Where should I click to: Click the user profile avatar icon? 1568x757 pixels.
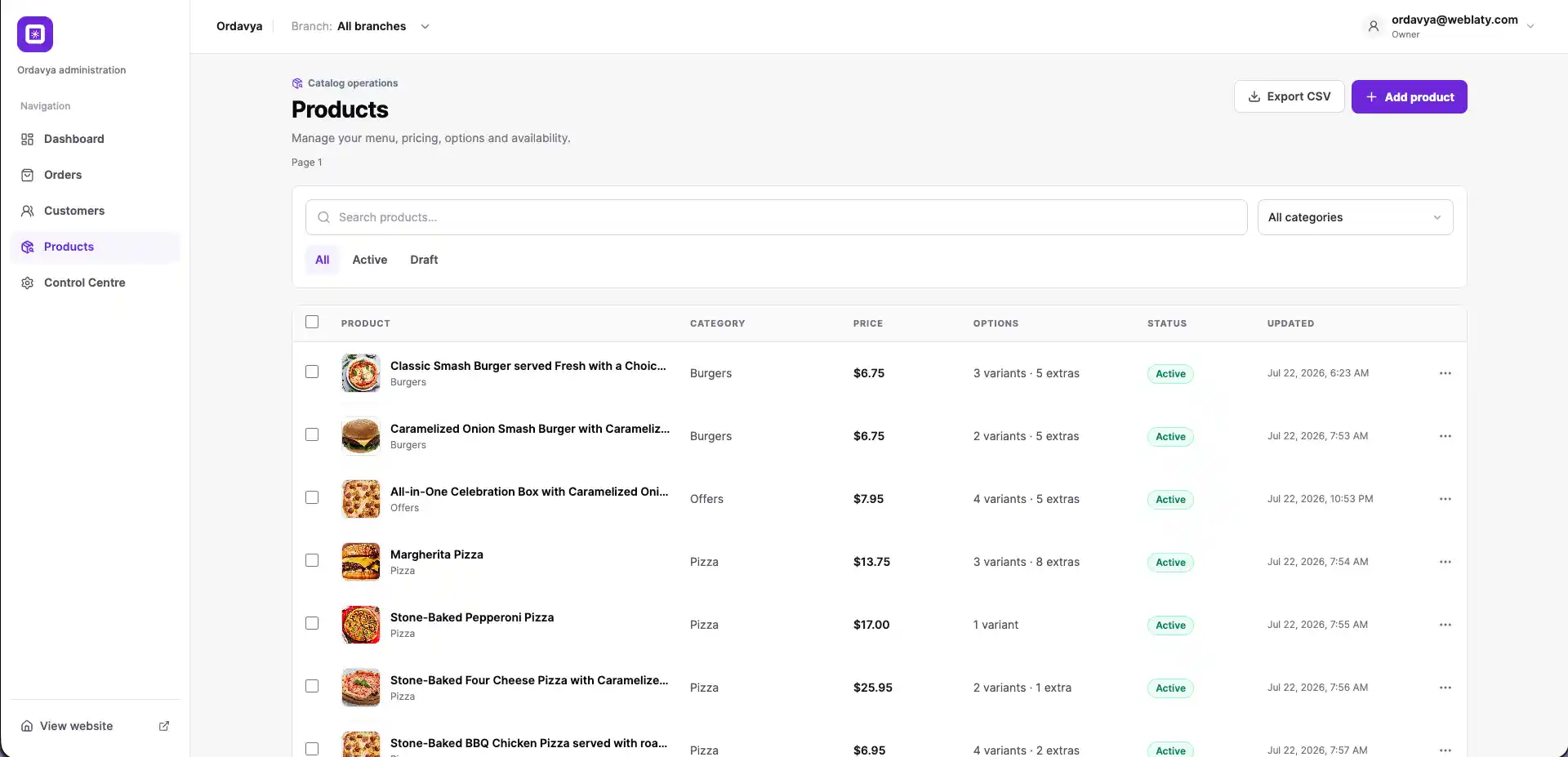tap(1374, 26)
